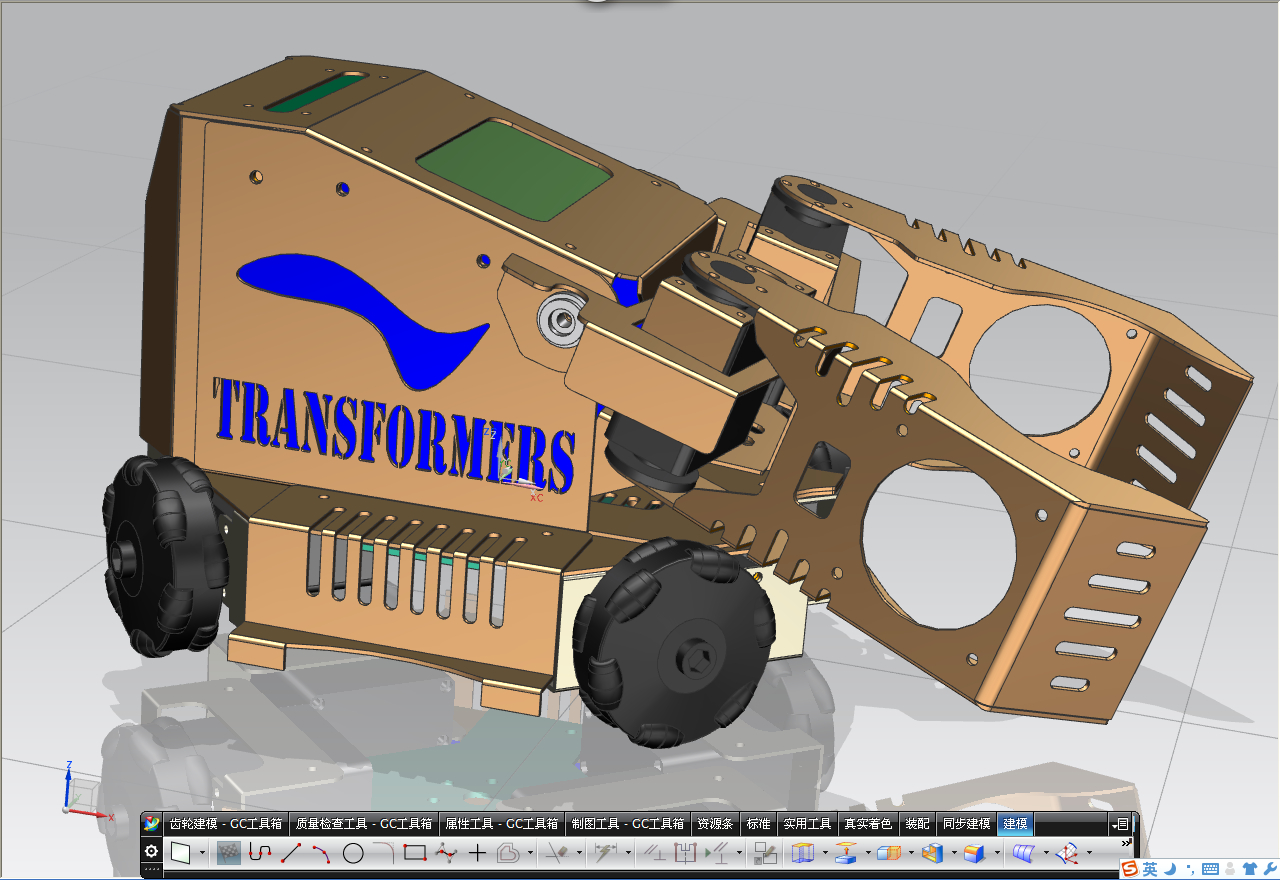Screen dimensions: 1280x880
Task: Select the Arc sketch tool
Action: [x=322, y=853]
